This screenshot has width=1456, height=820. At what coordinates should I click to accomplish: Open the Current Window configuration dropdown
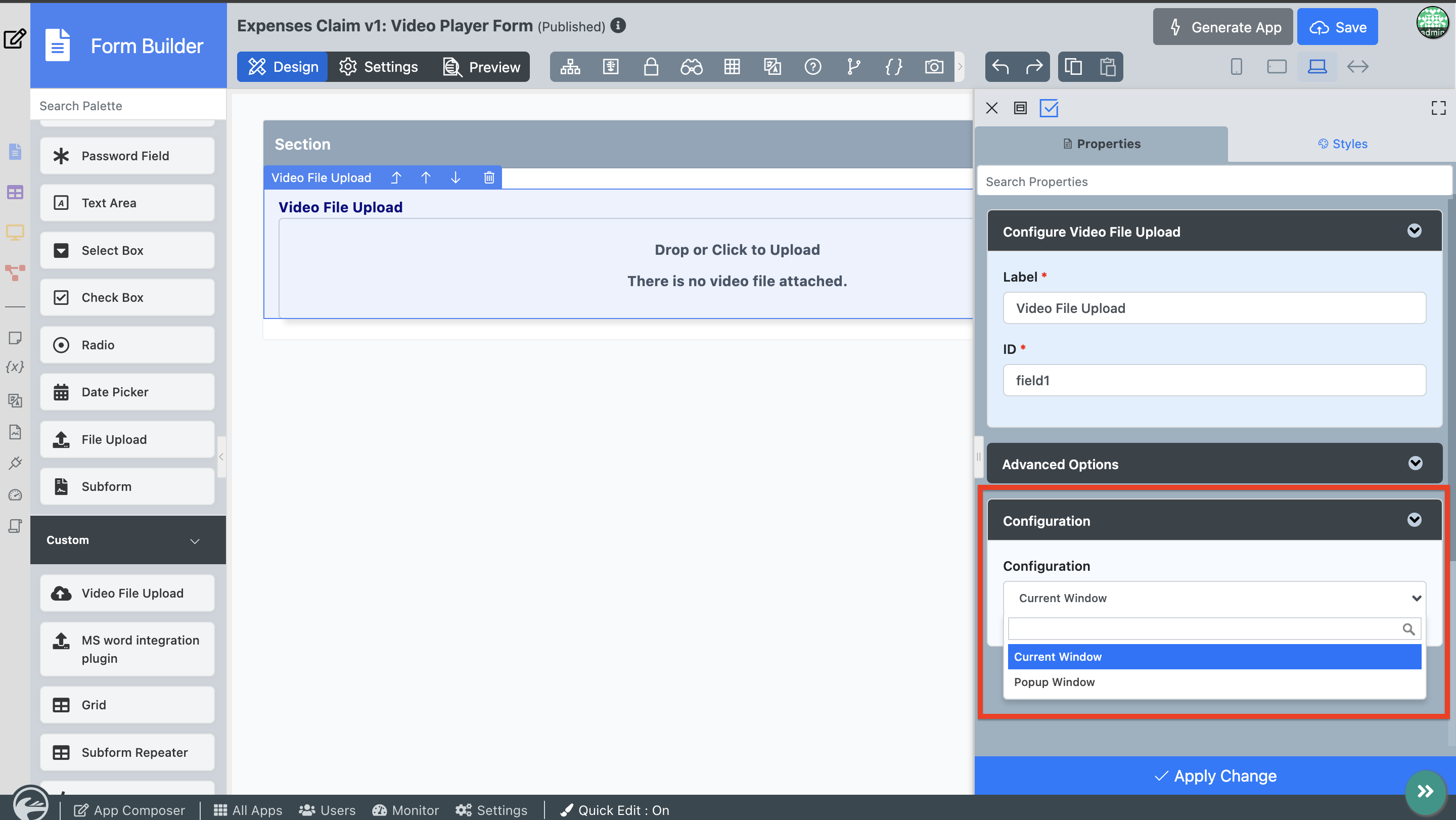point(1215,598)
